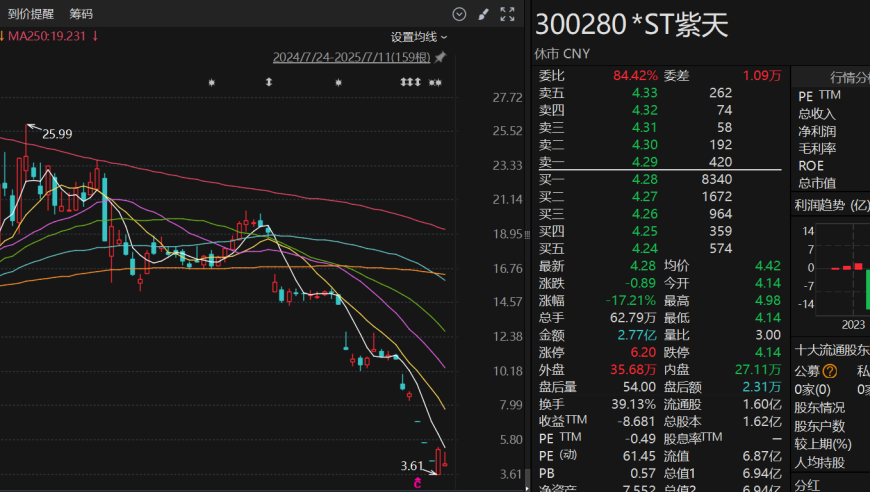Click the single up-down arrow event marker
Viewport: 870px width, 492px height.
(269, 82)
